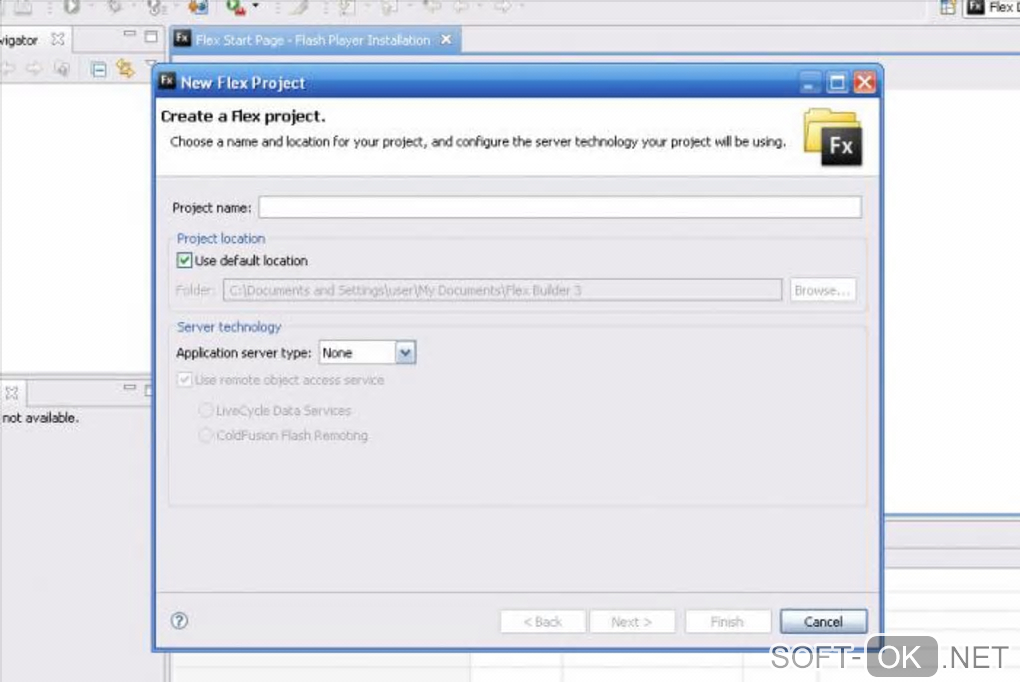Viewport: 1020px width, 682px height.
Task: Open the Application server type dropdown
Action: (x=405, y=353)
